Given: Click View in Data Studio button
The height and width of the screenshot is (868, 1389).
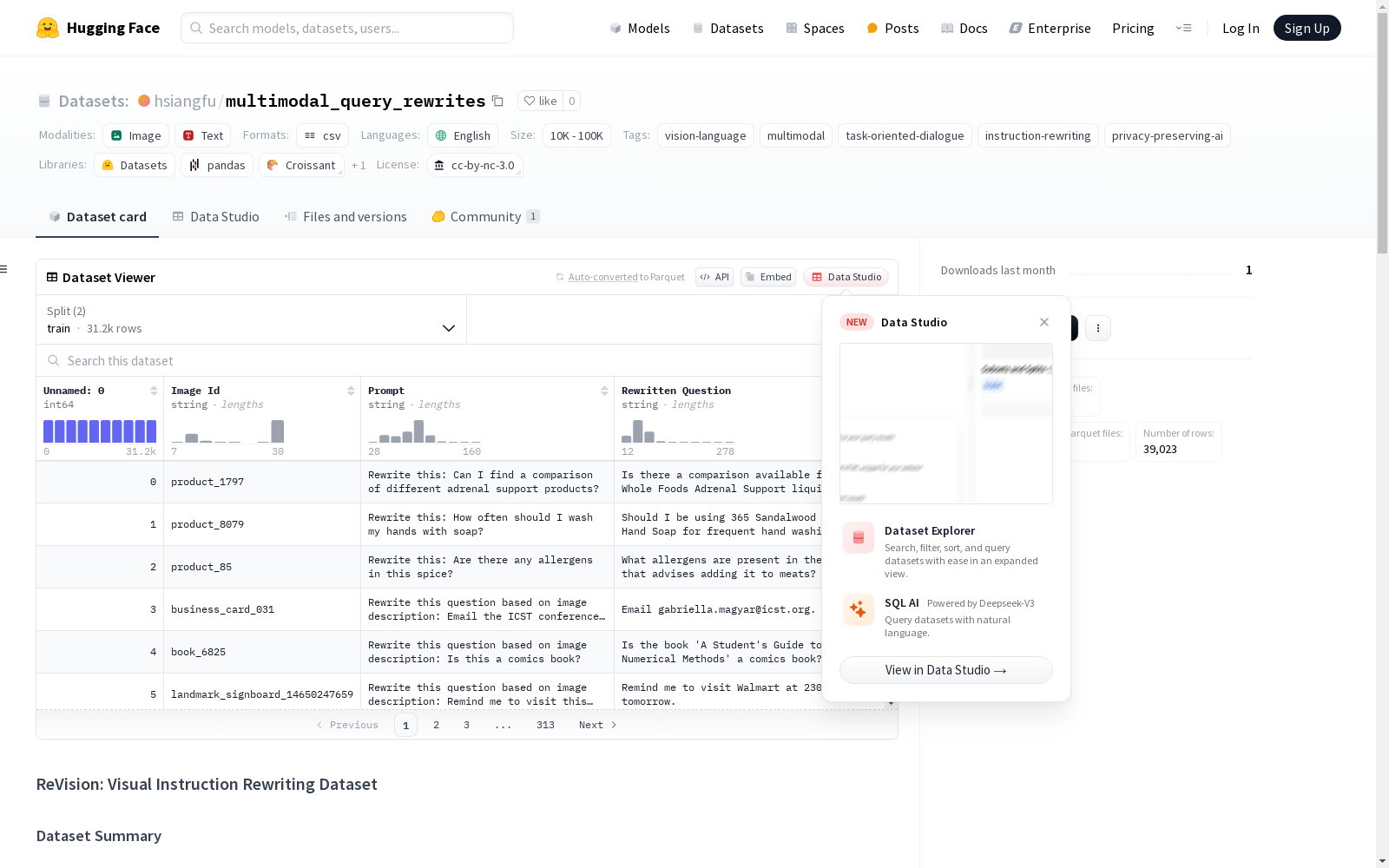Looking at the screenshot, I should tap(946, 670).
